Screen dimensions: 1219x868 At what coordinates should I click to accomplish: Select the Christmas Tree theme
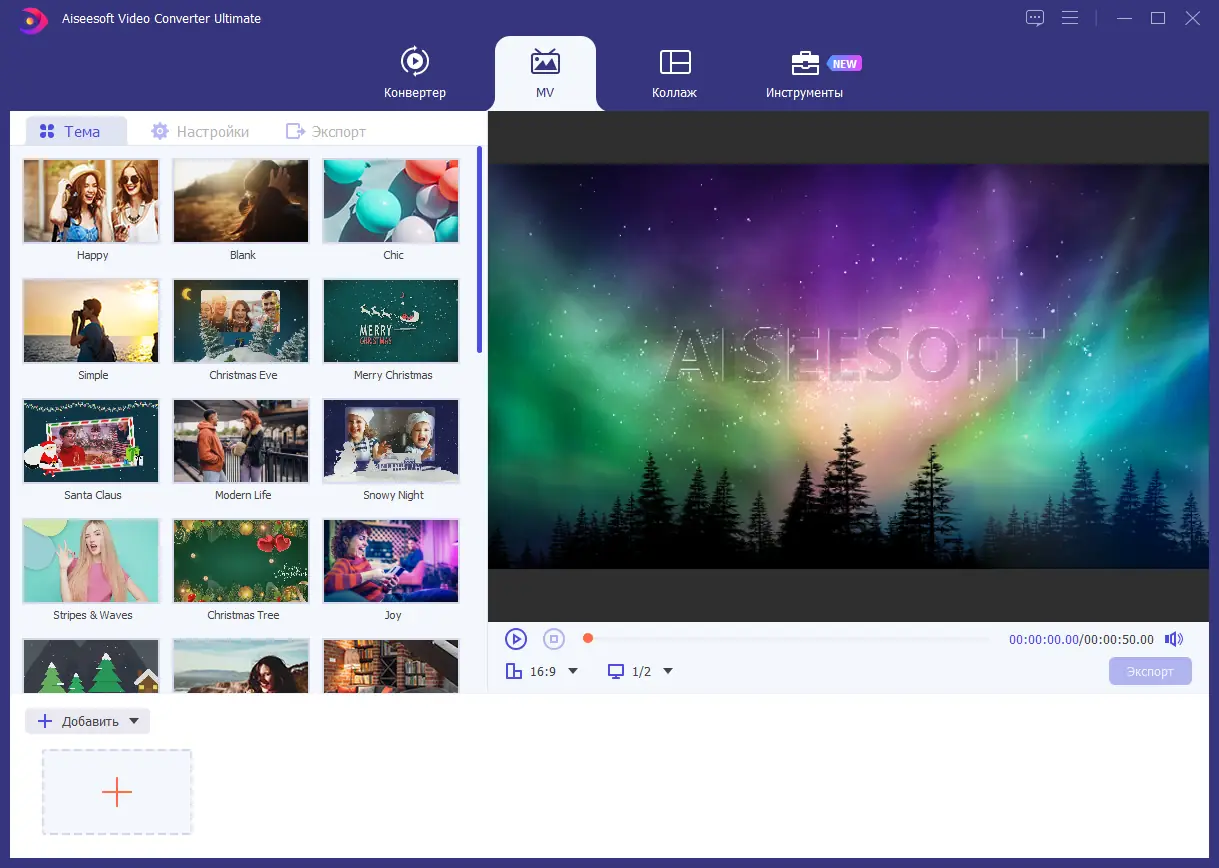241,561
